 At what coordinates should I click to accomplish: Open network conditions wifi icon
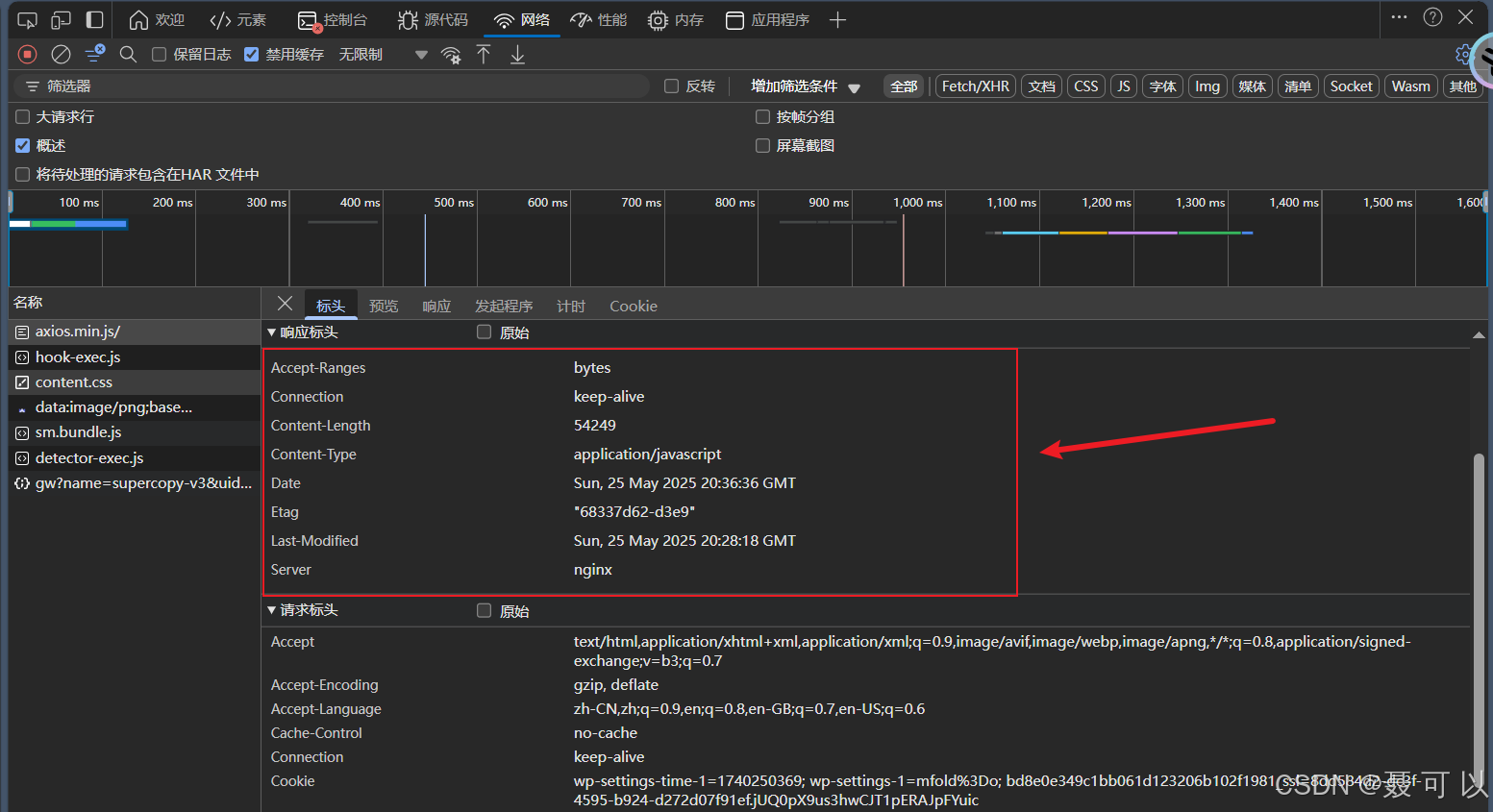coord(450,55)
